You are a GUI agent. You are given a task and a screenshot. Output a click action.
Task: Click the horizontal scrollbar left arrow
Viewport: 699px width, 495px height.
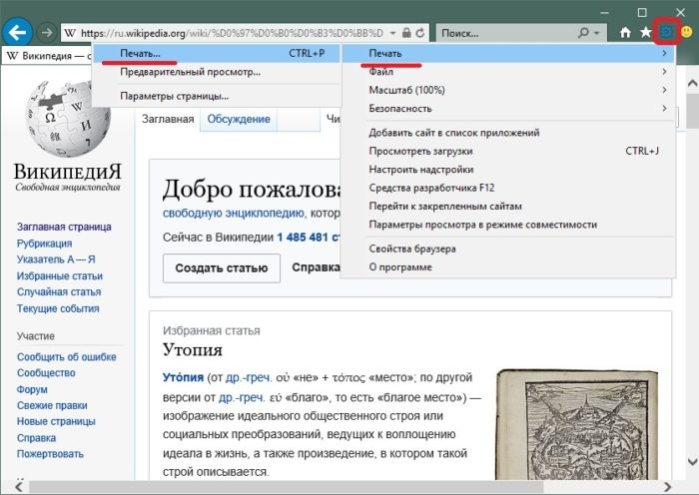click(x=19, y=487)
